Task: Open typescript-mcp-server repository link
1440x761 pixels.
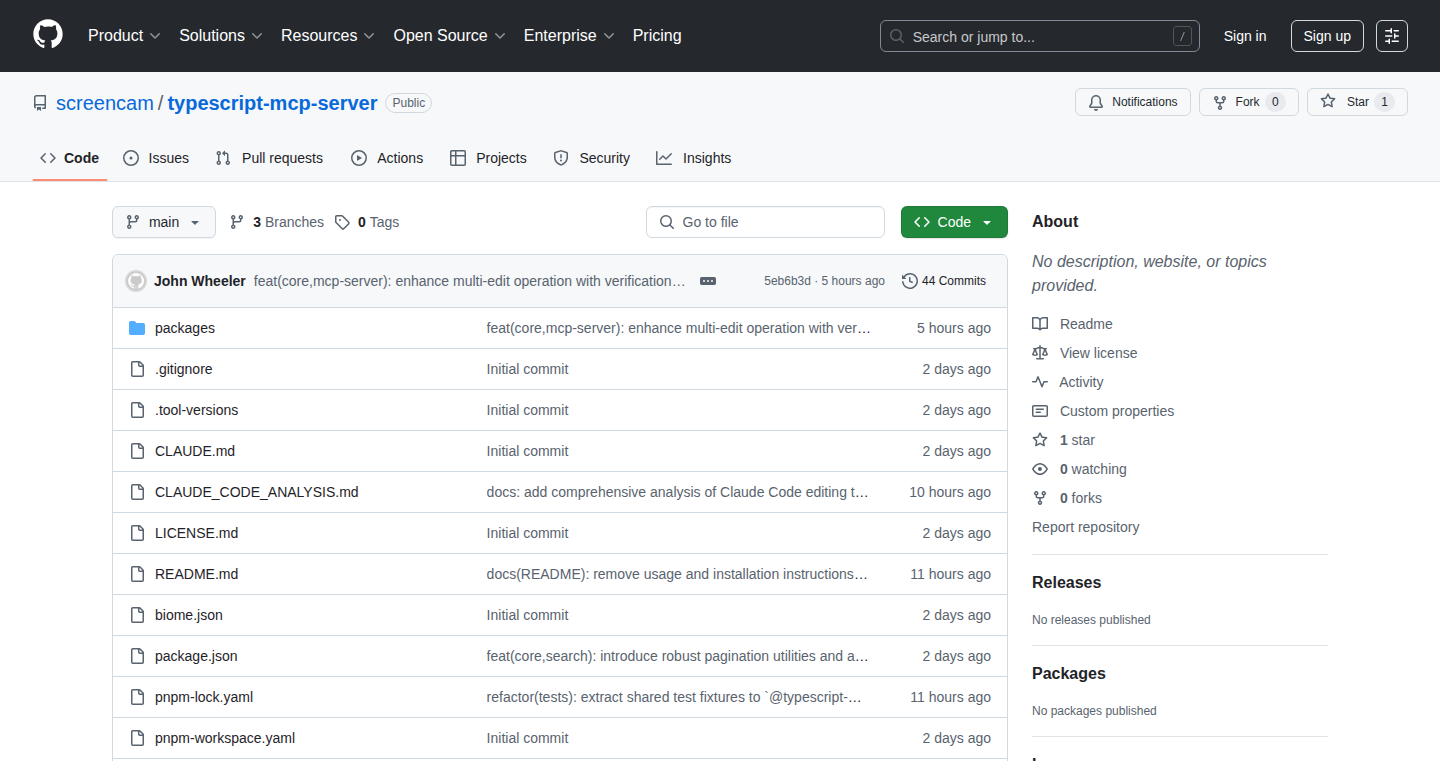Action: click(272, 103)
